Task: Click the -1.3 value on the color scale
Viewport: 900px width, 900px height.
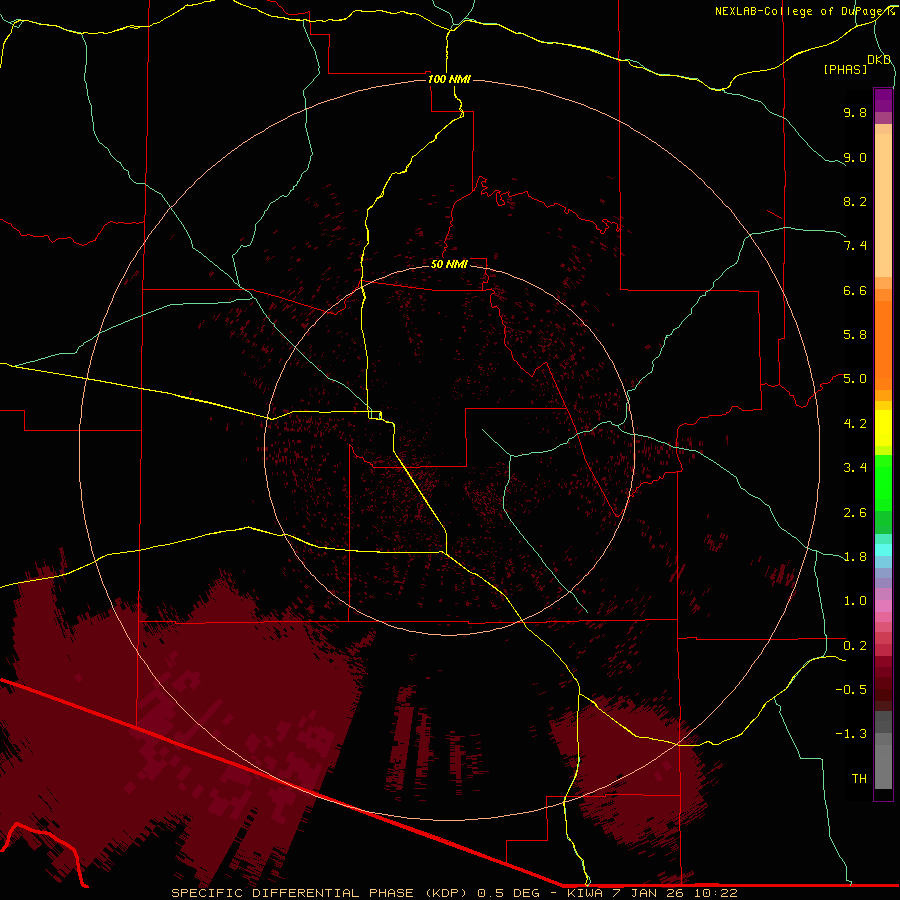Action: point(851,734)
